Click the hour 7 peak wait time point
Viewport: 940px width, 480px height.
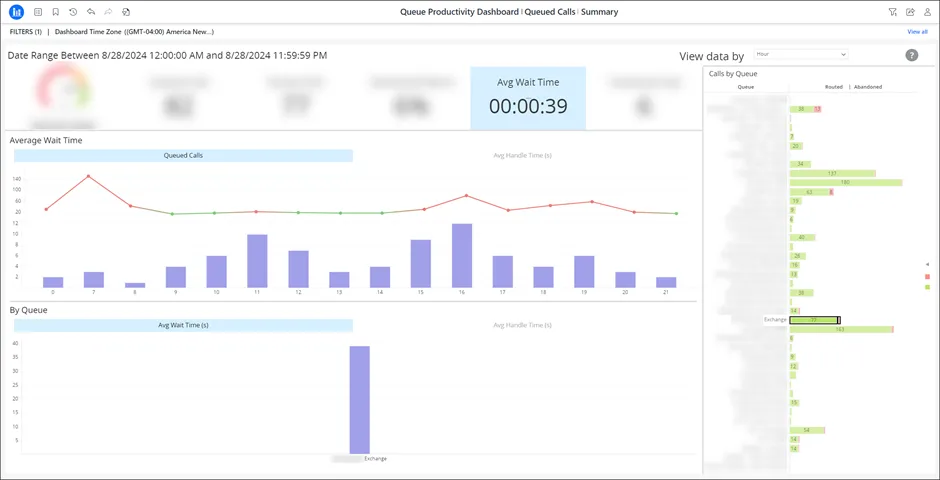pos(88,176)
